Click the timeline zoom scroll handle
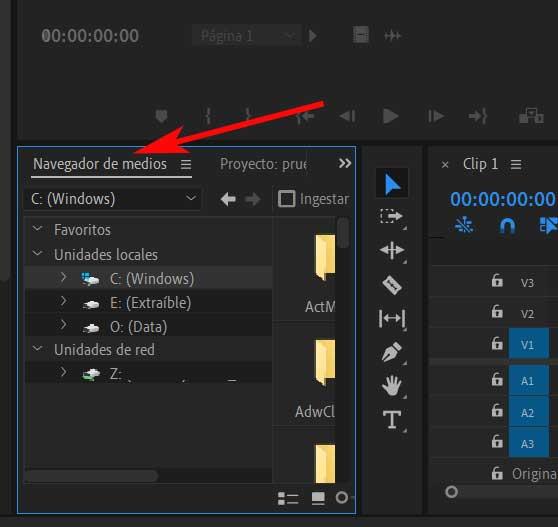The width and height of the screenshot is (558, 527). pyautogui.click(x=451, y=492)
